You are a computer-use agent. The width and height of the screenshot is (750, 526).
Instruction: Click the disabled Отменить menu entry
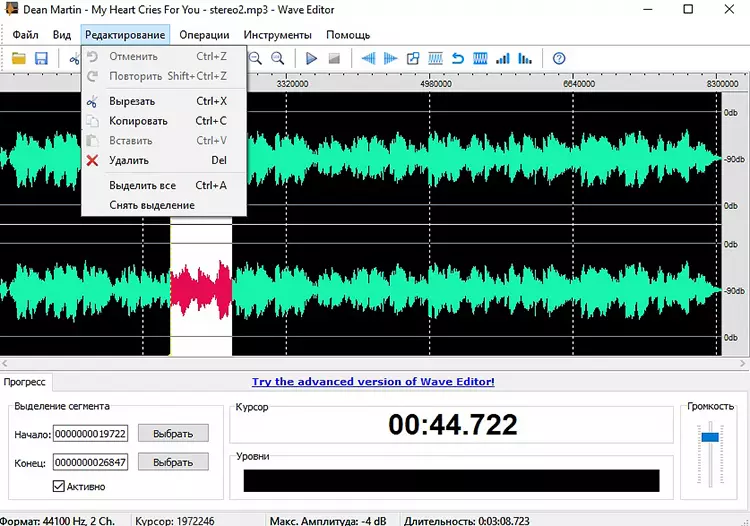point(164,56)
